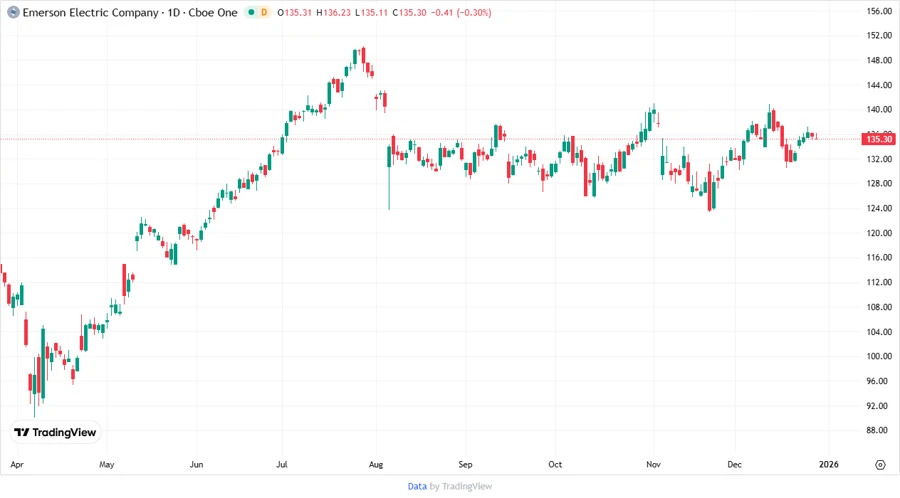The width and height of the screenshot is (900, 498).
Task: Click the close value C135.30
Action: tap(409, 13)
